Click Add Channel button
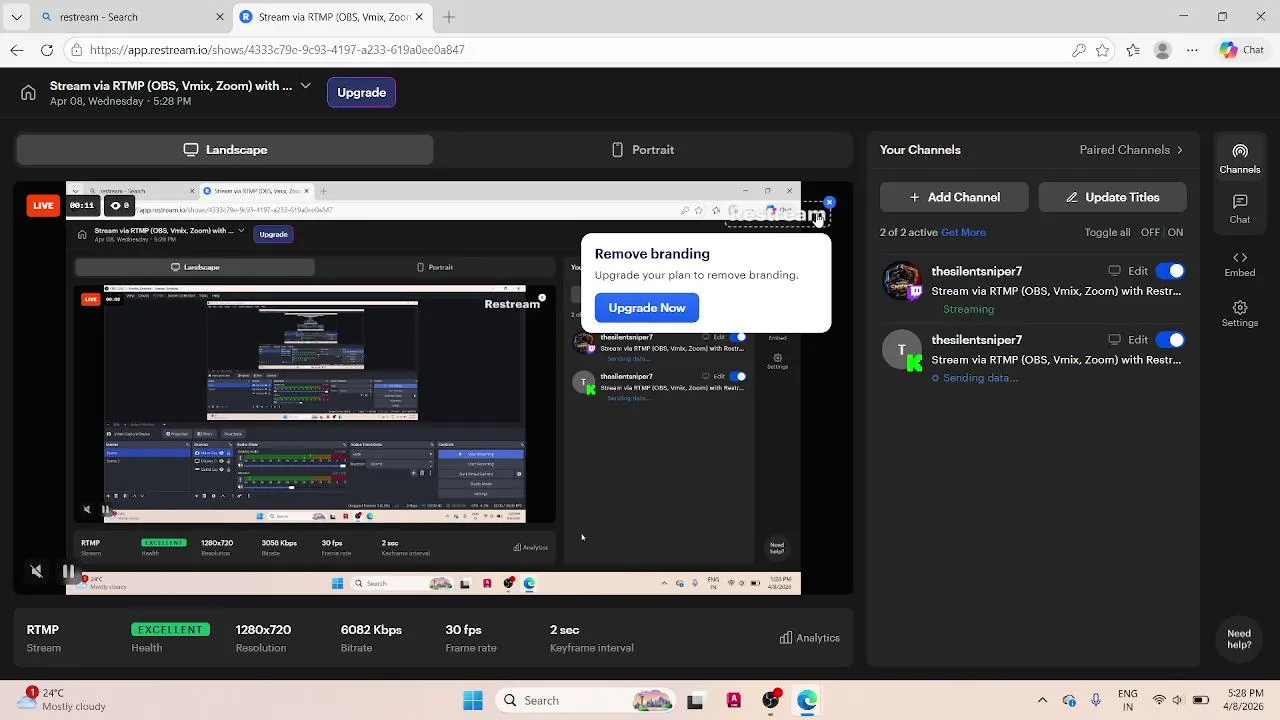Viewport: 1280px width, 720px height. click(x=954, y=198)
